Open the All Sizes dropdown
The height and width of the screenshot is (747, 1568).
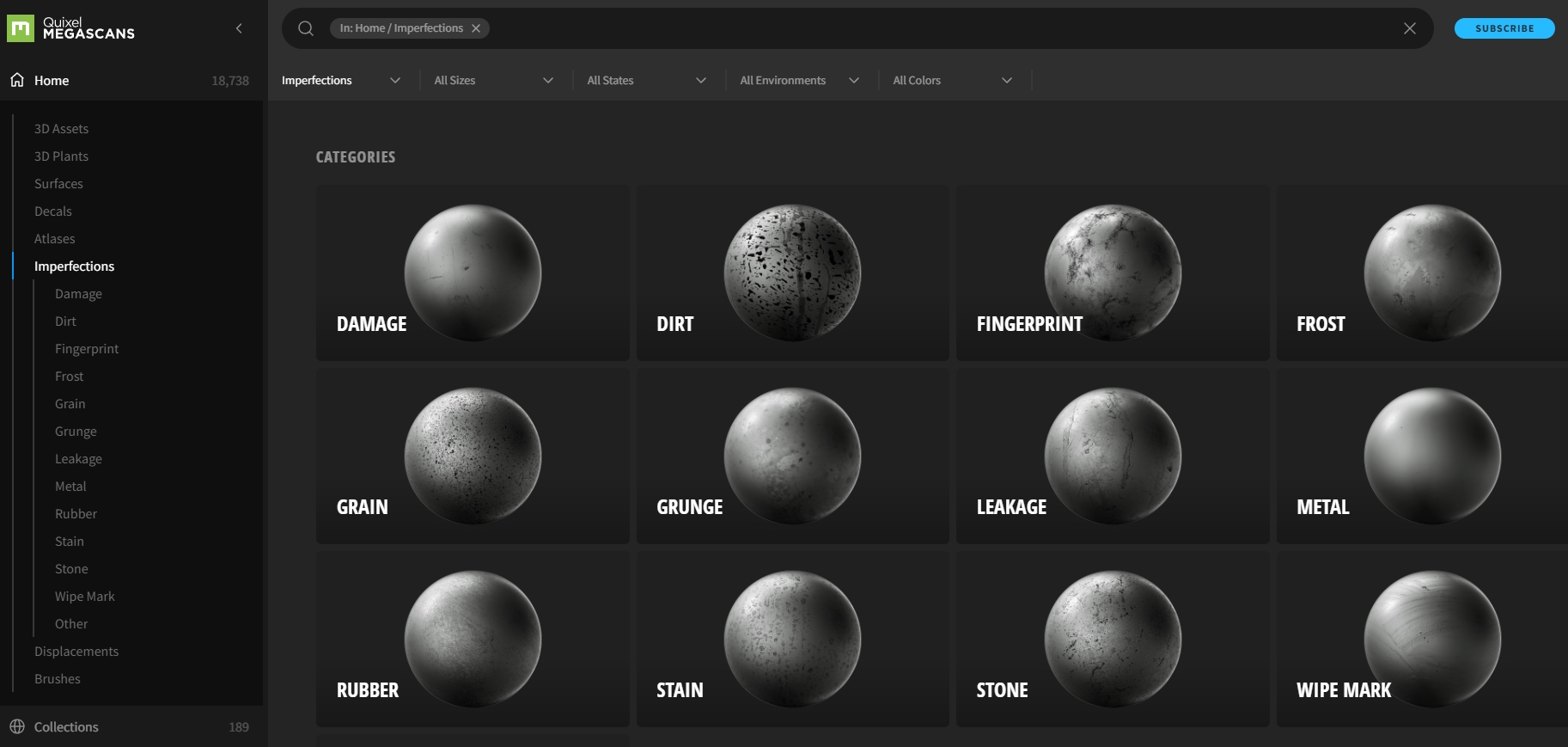click(x=494, y=80)
